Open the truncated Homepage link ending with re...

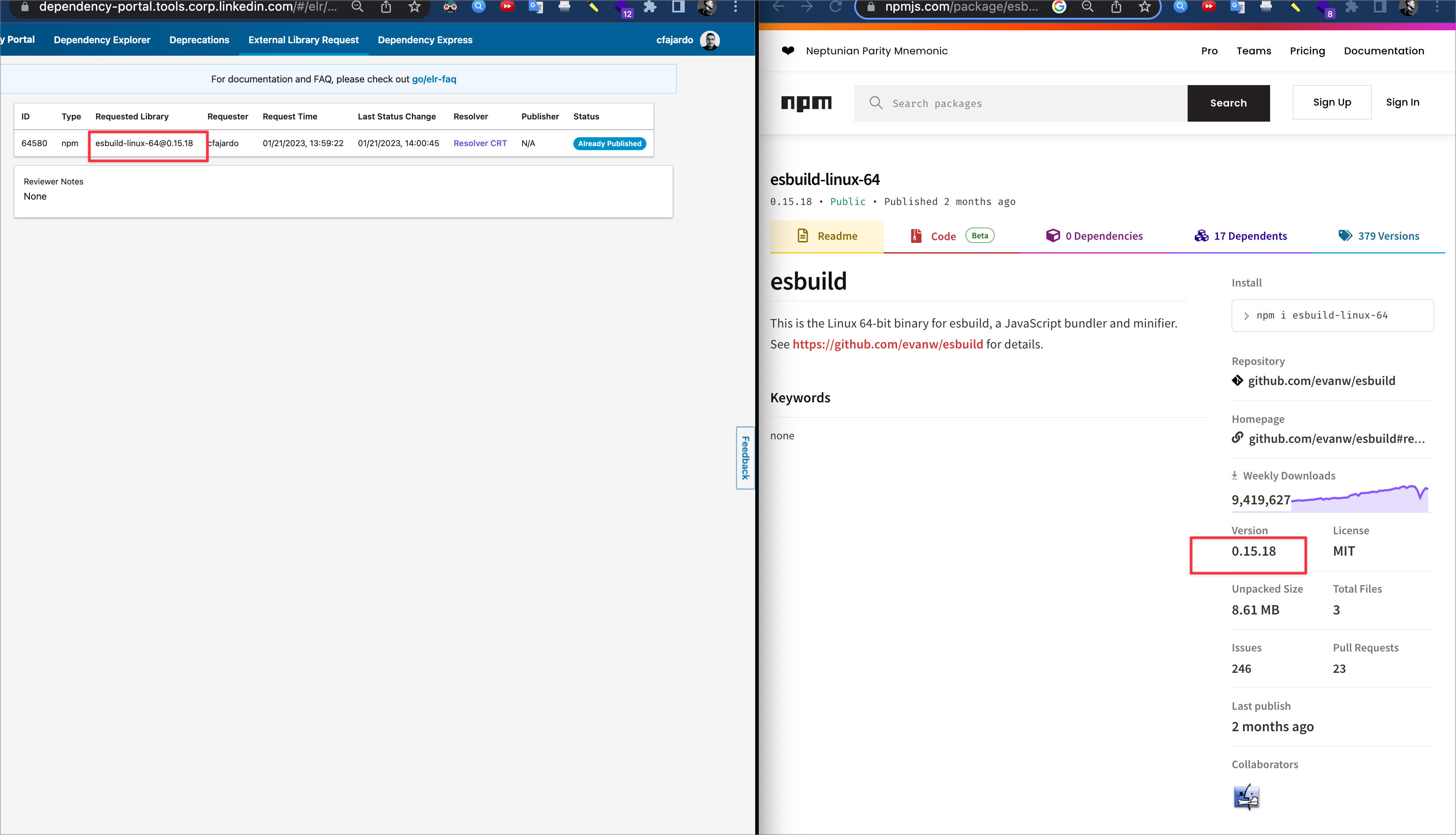(1337, 439)
